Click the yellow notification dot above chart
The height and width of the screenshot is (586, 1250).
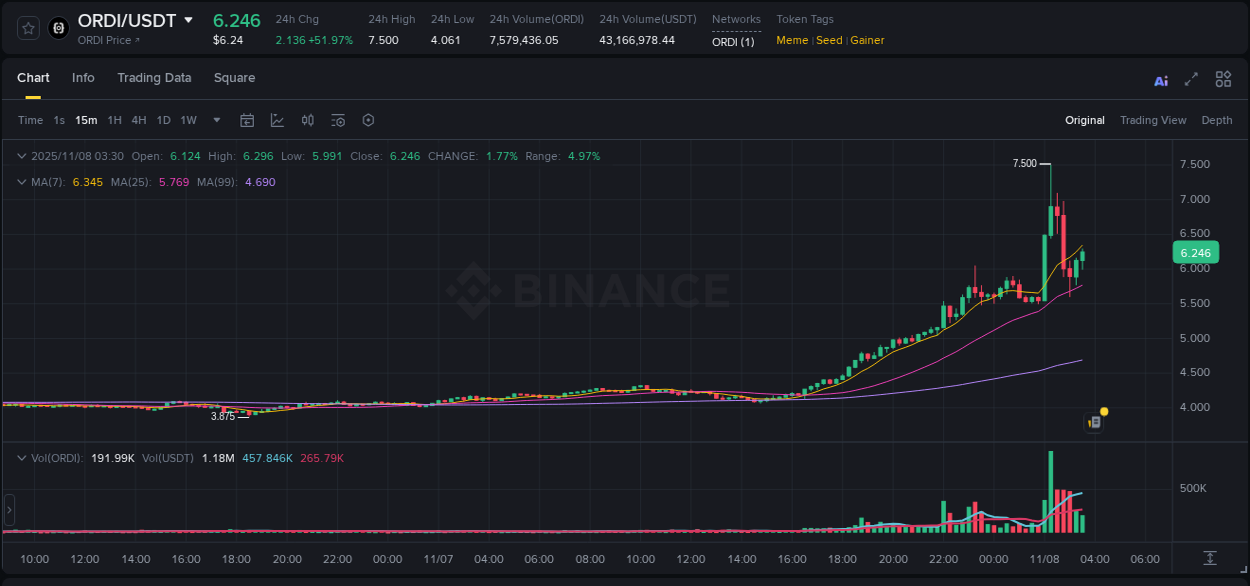click(1104, 411)
